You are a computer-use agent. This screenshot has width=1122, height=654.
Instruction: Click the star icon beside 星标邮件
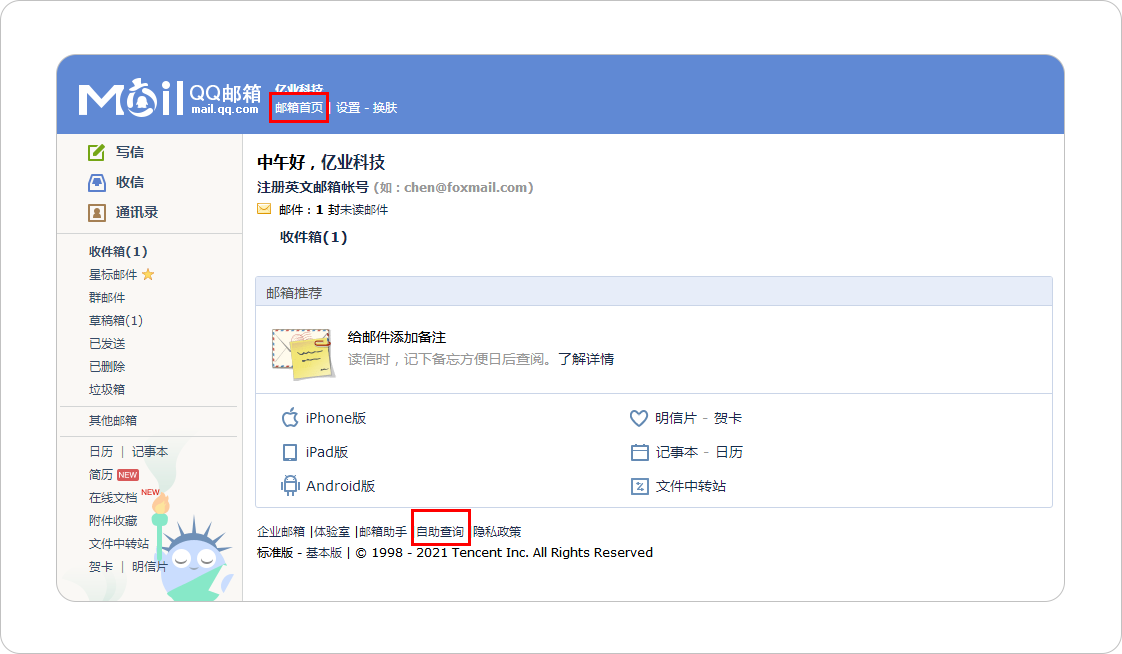tap(148, 274)
